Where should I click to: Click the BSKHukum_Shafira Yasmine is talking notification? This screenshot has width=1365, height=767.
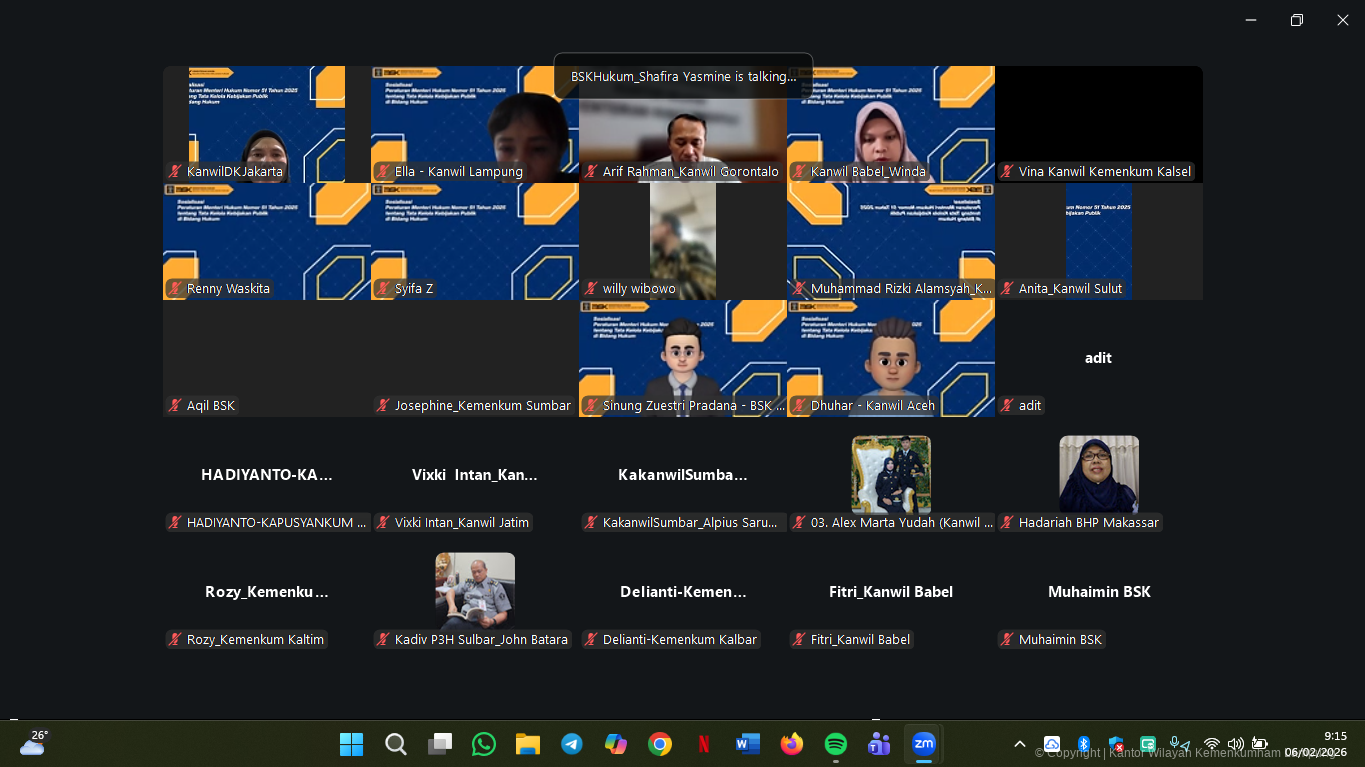[683, 76]
